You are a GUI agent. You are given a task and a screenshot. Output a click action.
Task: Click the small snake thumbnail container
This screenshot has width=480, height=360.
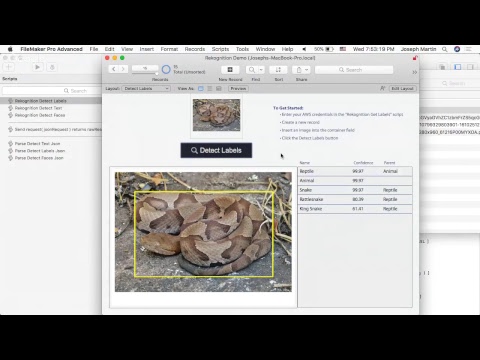216,115
